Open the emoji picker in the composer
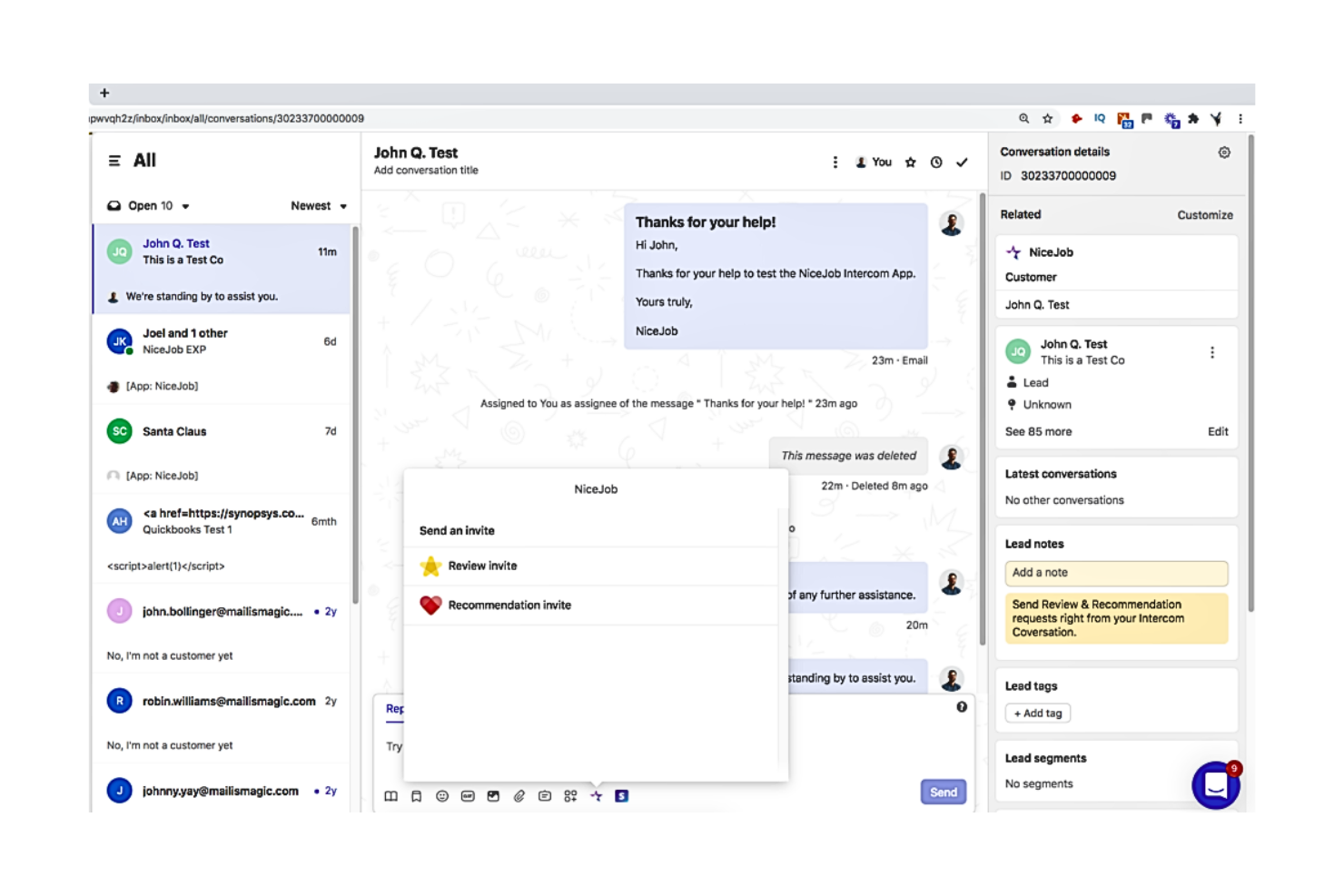 [442, 796]
